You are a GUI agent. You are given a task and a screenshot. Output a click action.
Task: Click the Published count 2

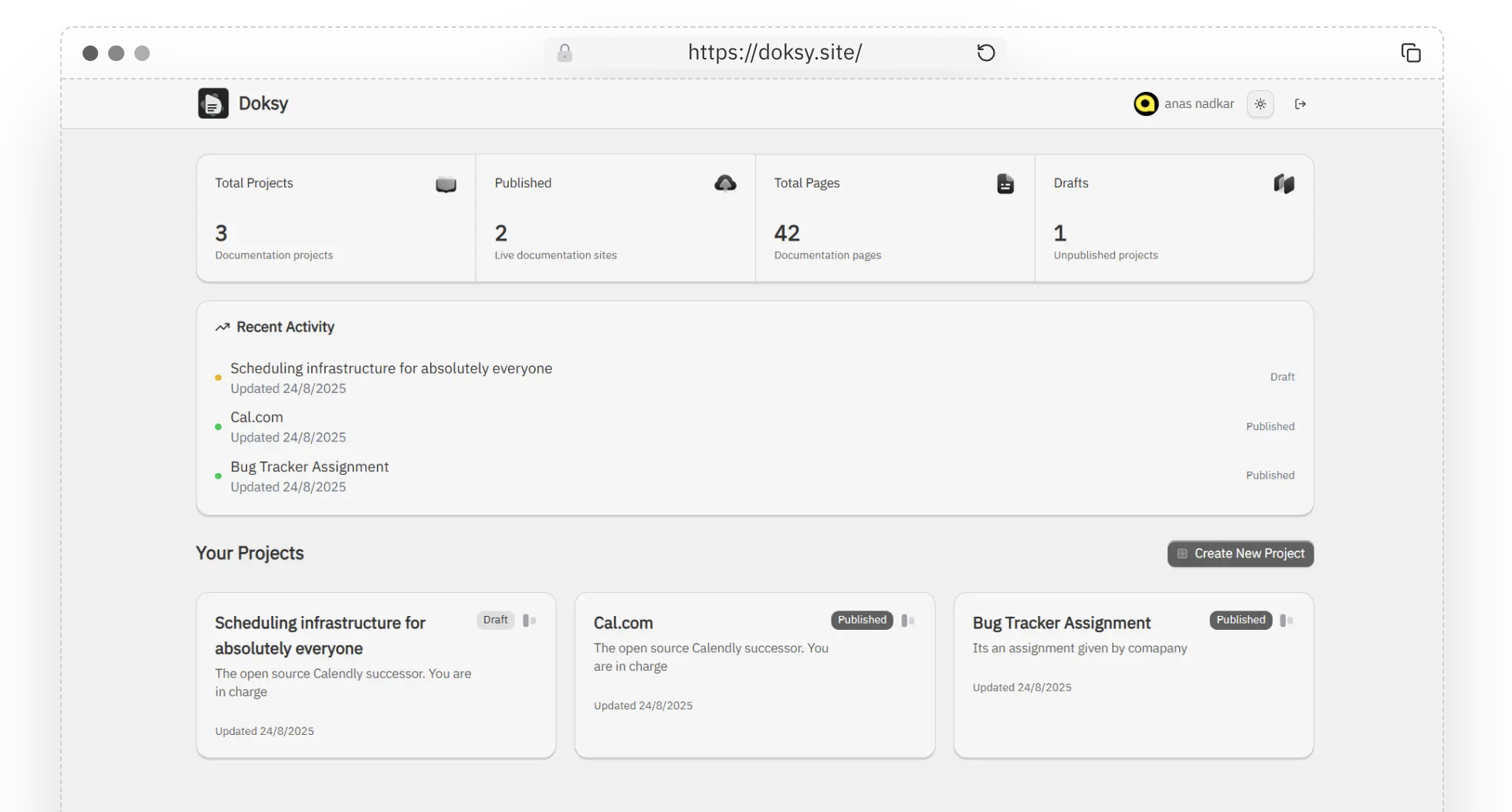coord(501,233)
